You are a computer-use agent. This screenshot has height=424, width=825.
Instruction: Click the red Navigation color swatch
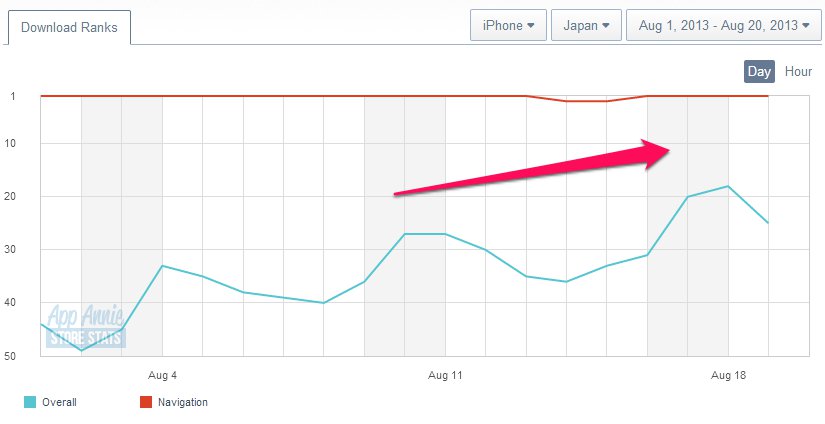146,402
